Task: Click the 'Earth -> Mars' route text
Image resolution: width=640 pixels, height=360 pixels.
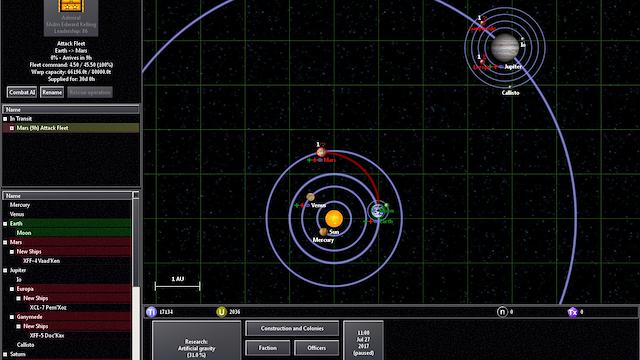Action: pos(71,51)
